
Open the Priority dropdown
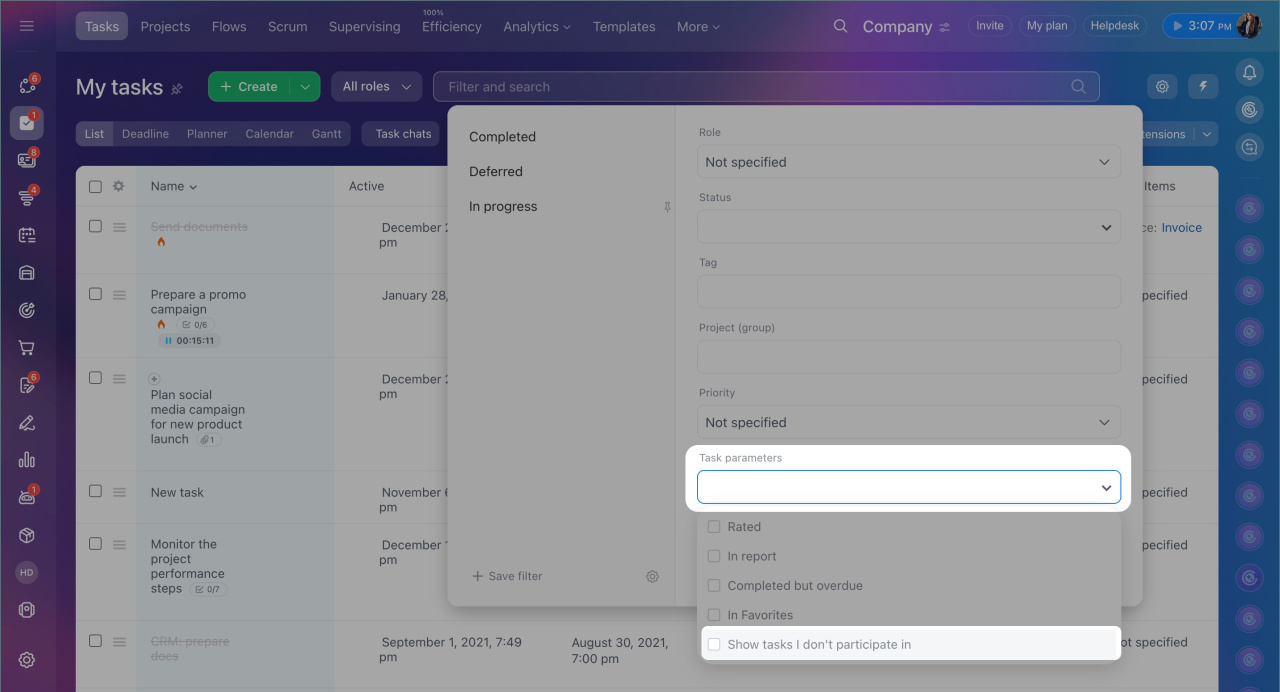tap(908, 422)
